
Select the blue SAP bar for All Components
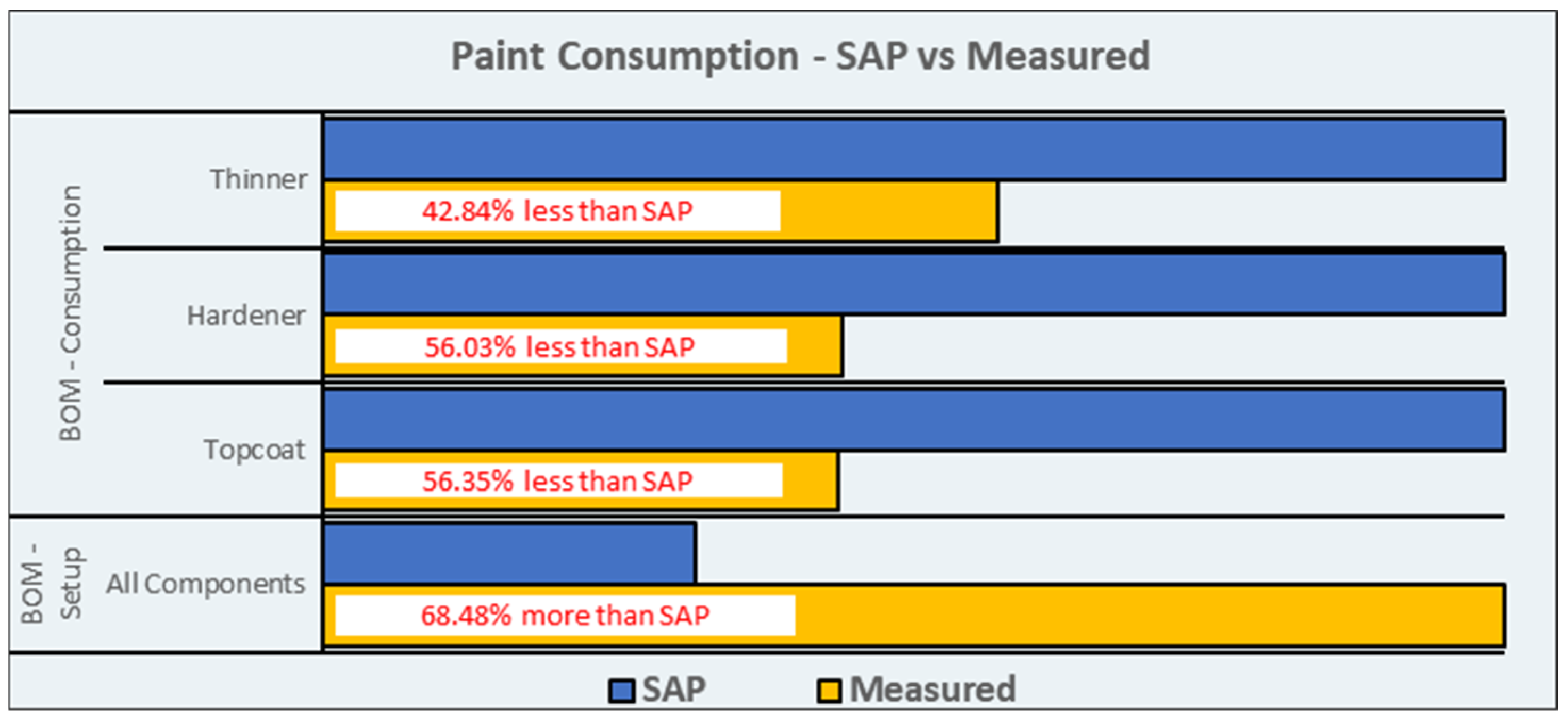pyautogui.click(x=509, y=553)
